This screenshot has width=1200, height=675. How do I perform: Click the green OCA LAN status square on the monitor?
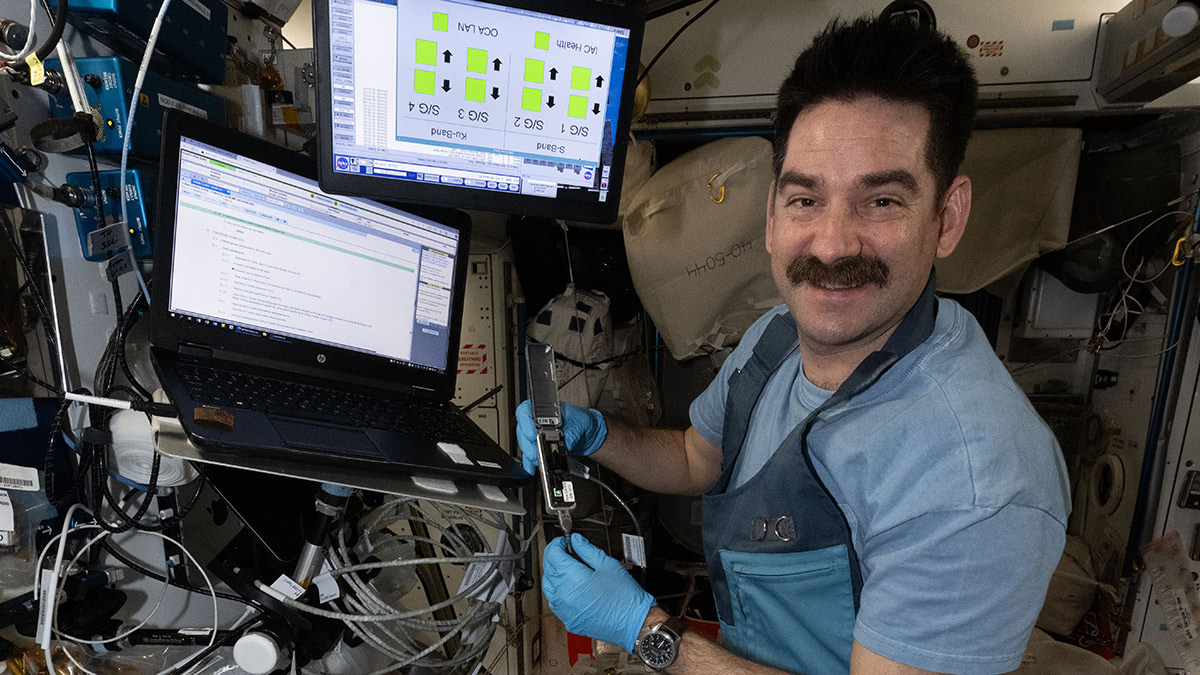[440, 22]
